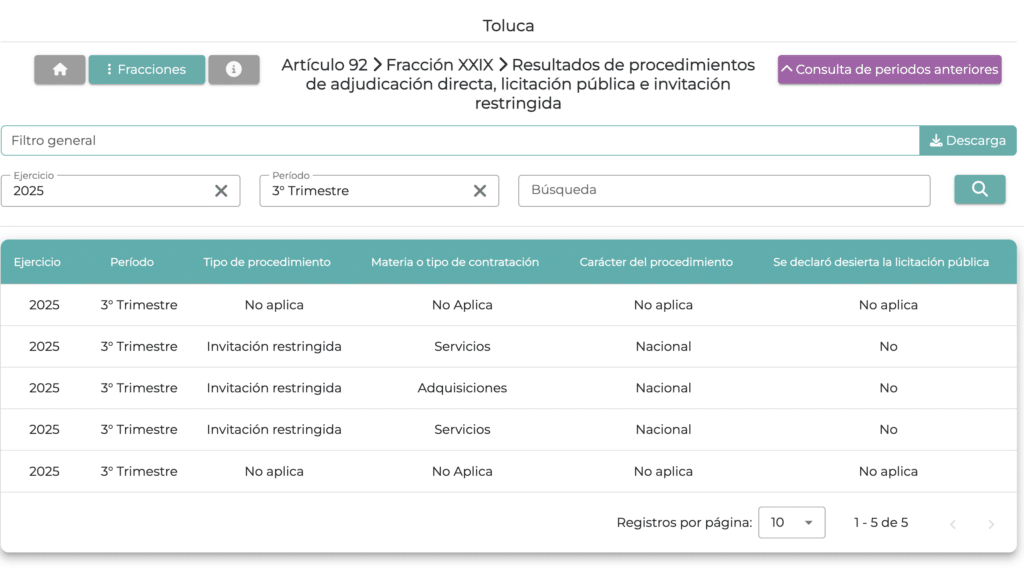Sort by Tipo de procedimiento column

[x=267, y=262]
